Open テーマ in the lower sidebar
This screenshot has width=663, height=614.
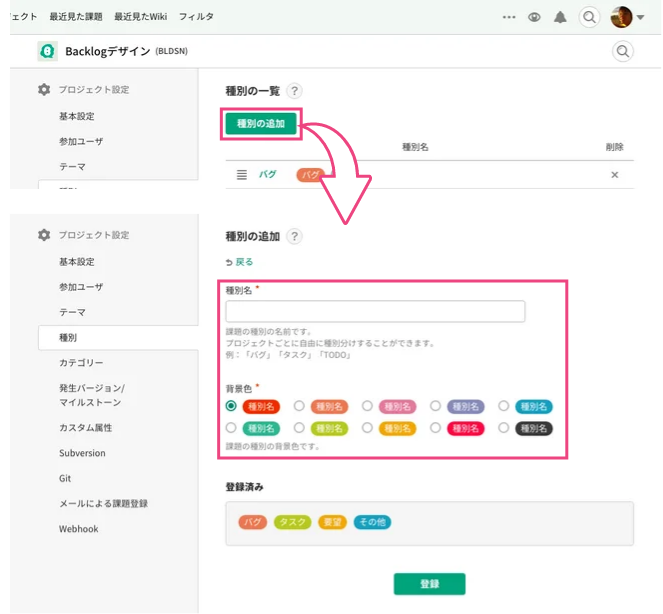coord(72,312)
